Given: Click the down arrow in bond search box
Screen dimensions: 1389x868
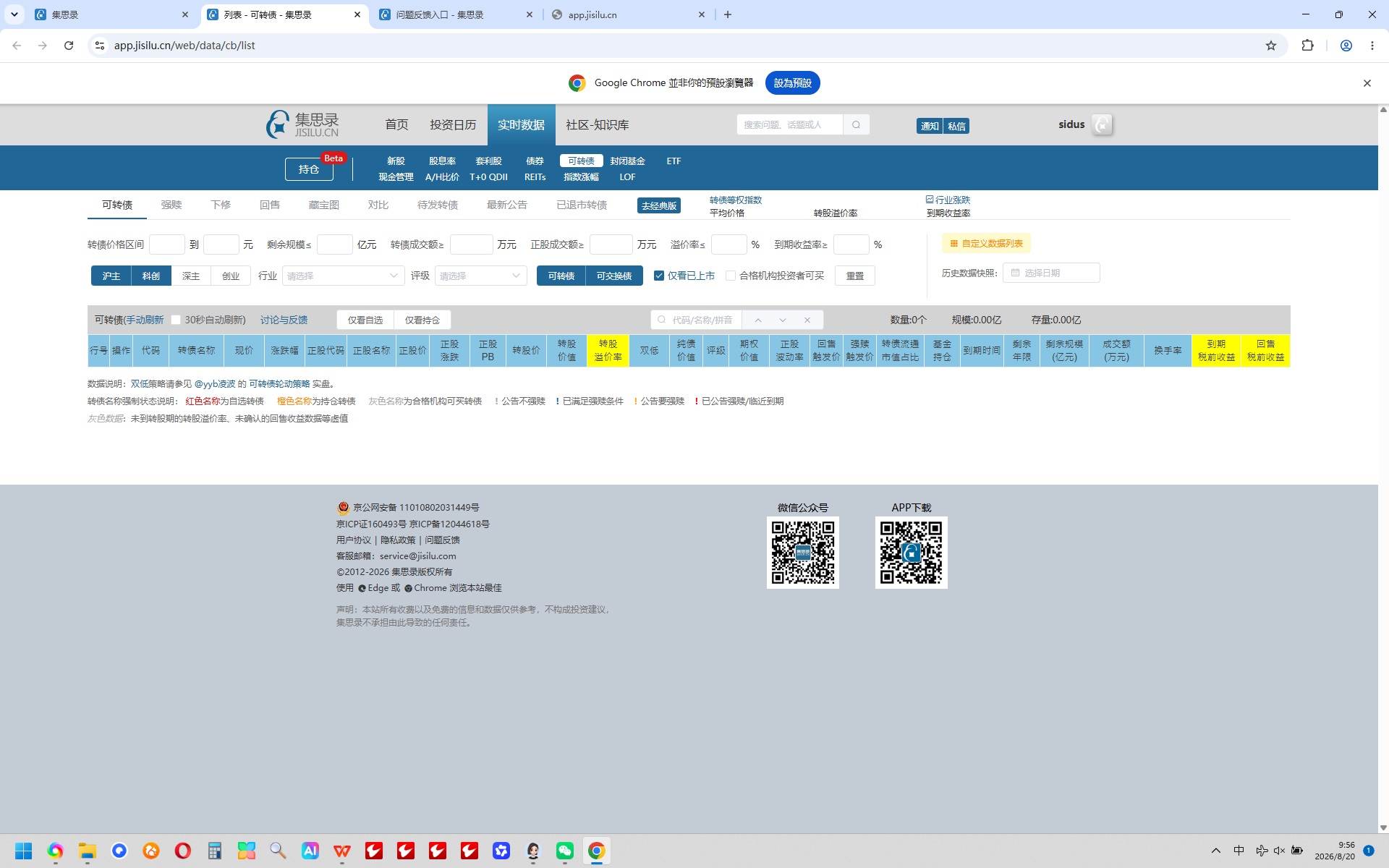Looking at the screenshot, I should click(782, 320).
